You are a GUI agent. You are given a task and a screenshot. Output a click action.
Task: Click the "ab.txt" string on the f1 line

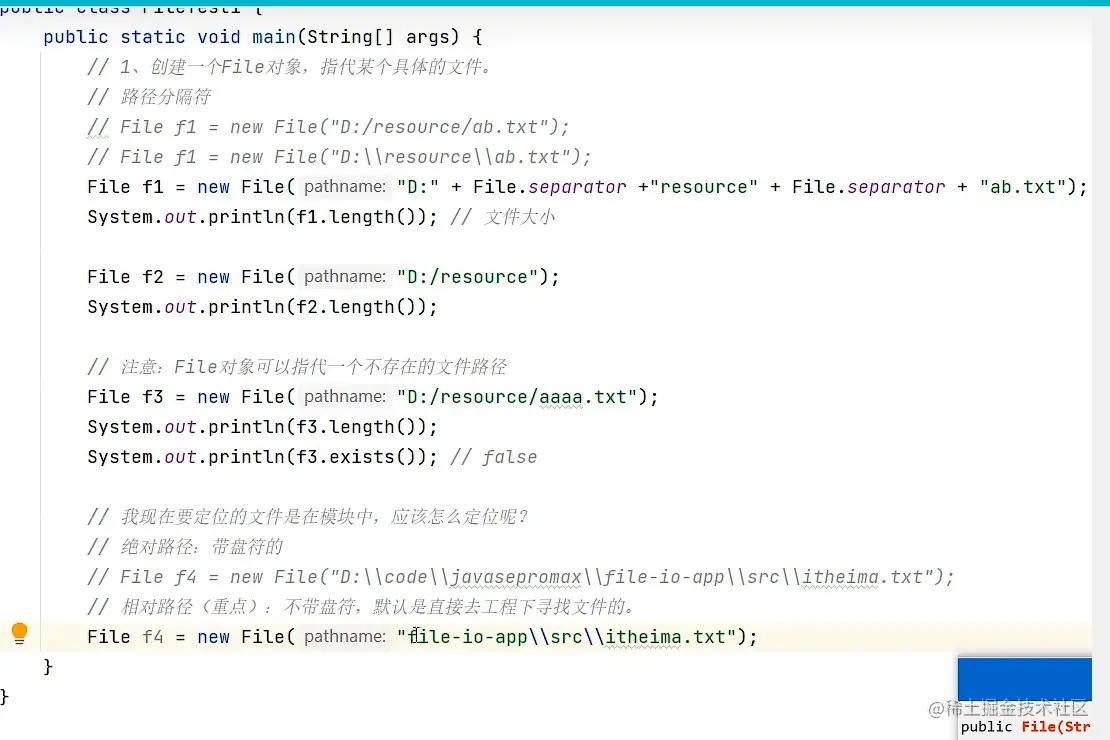pos(1023,187)
